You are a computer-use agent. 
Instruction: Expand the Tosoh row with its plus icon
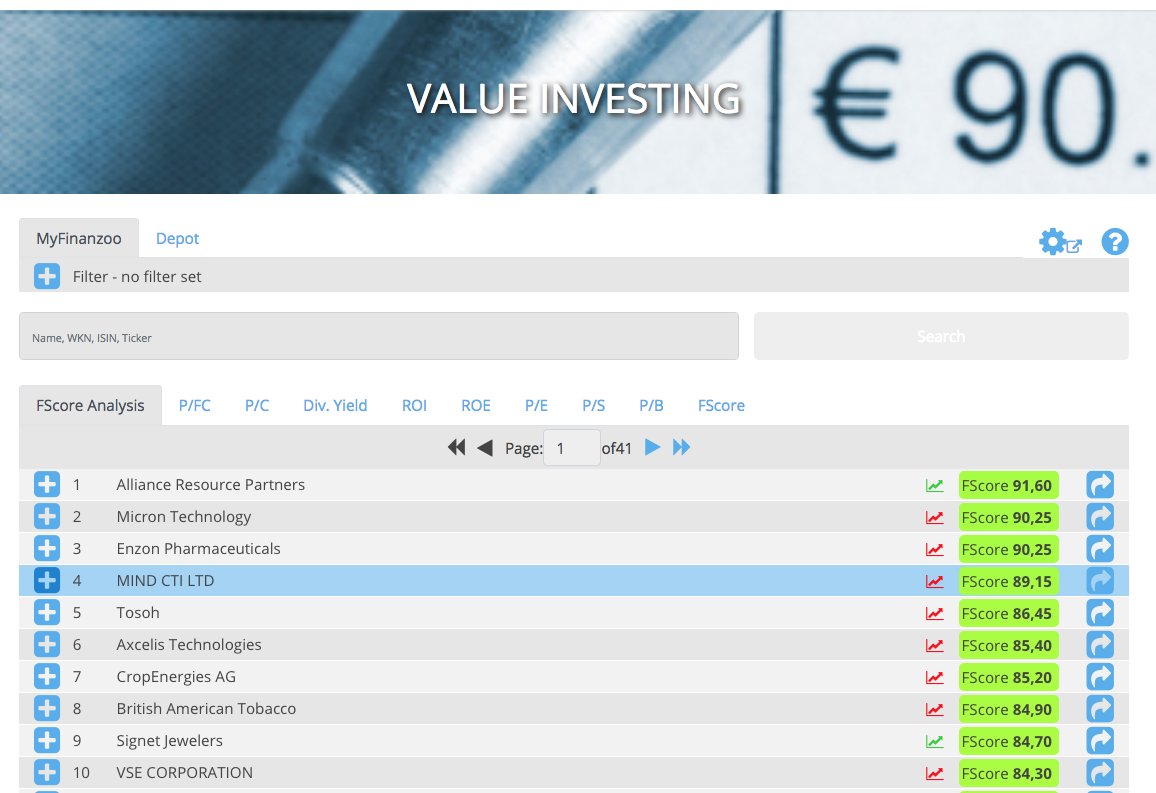(46, 612)
